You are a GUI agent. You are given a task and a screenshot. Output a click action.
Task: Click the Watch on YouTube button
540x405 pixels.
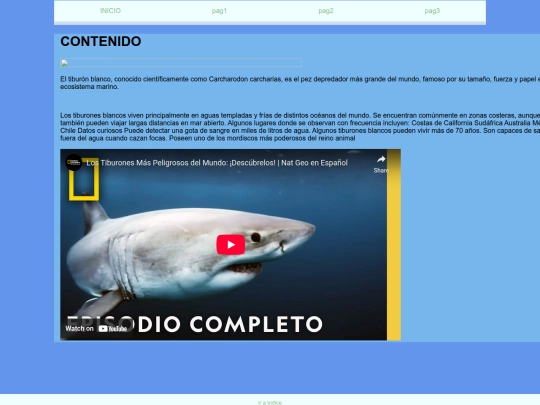[x=96, y=329]
